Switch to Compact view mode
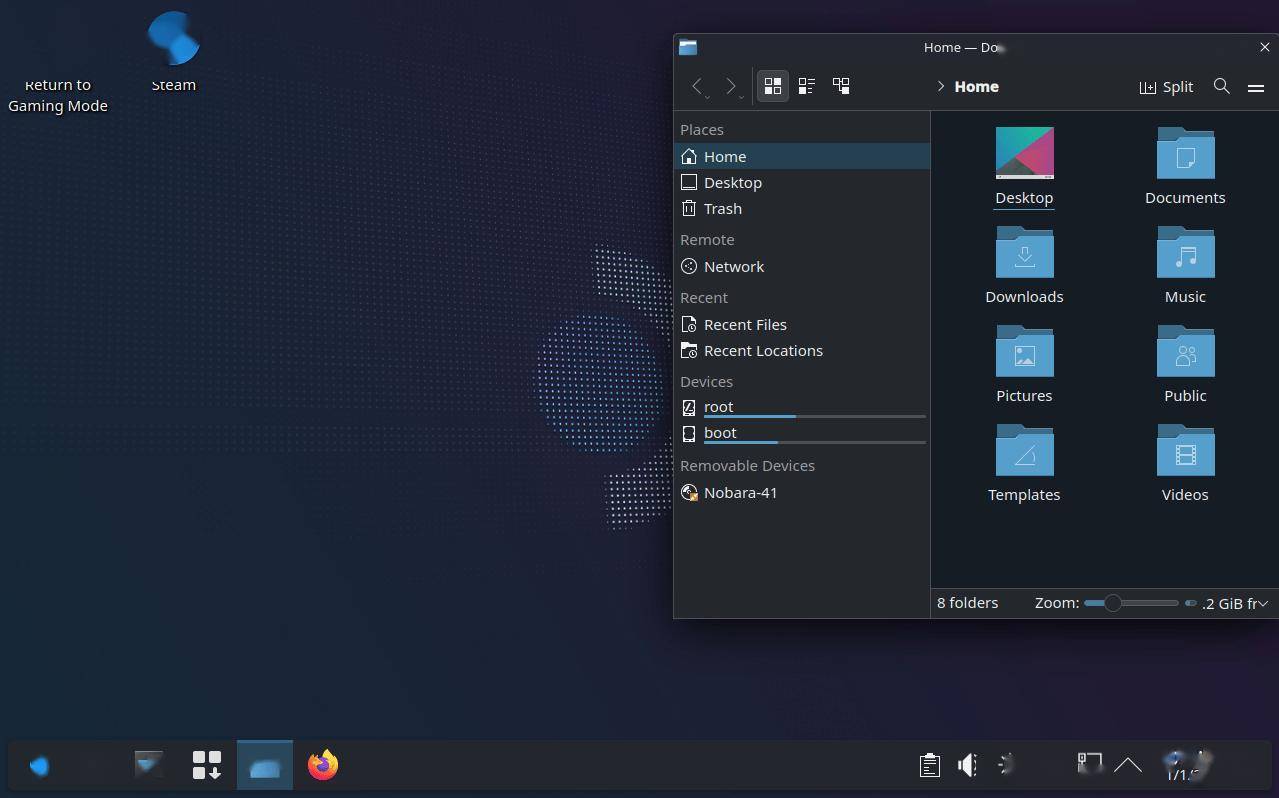Viewport: 1279px width, 798px height. (806, 86)
